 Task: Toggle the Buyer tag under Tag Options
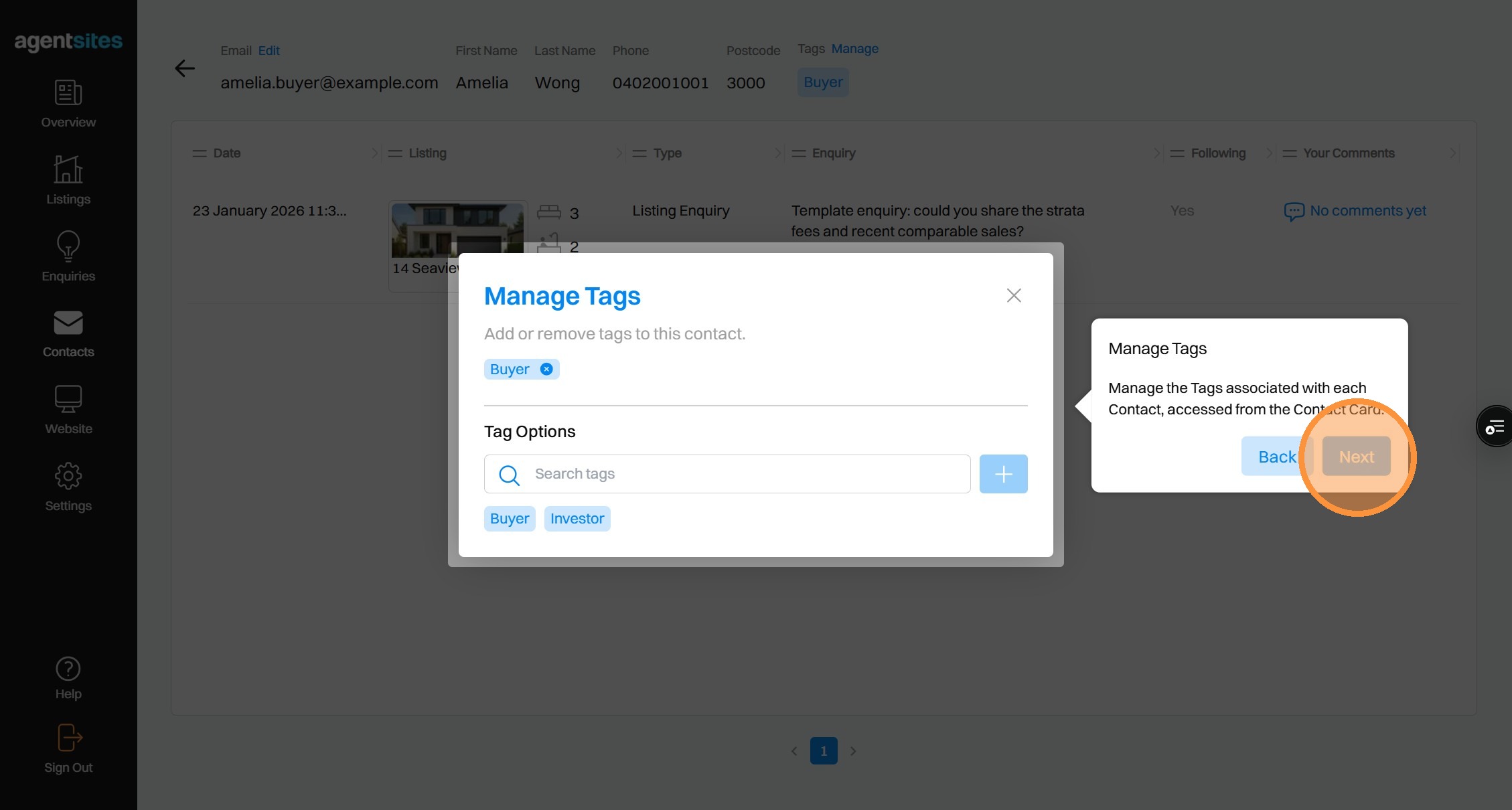pos(509,519)
